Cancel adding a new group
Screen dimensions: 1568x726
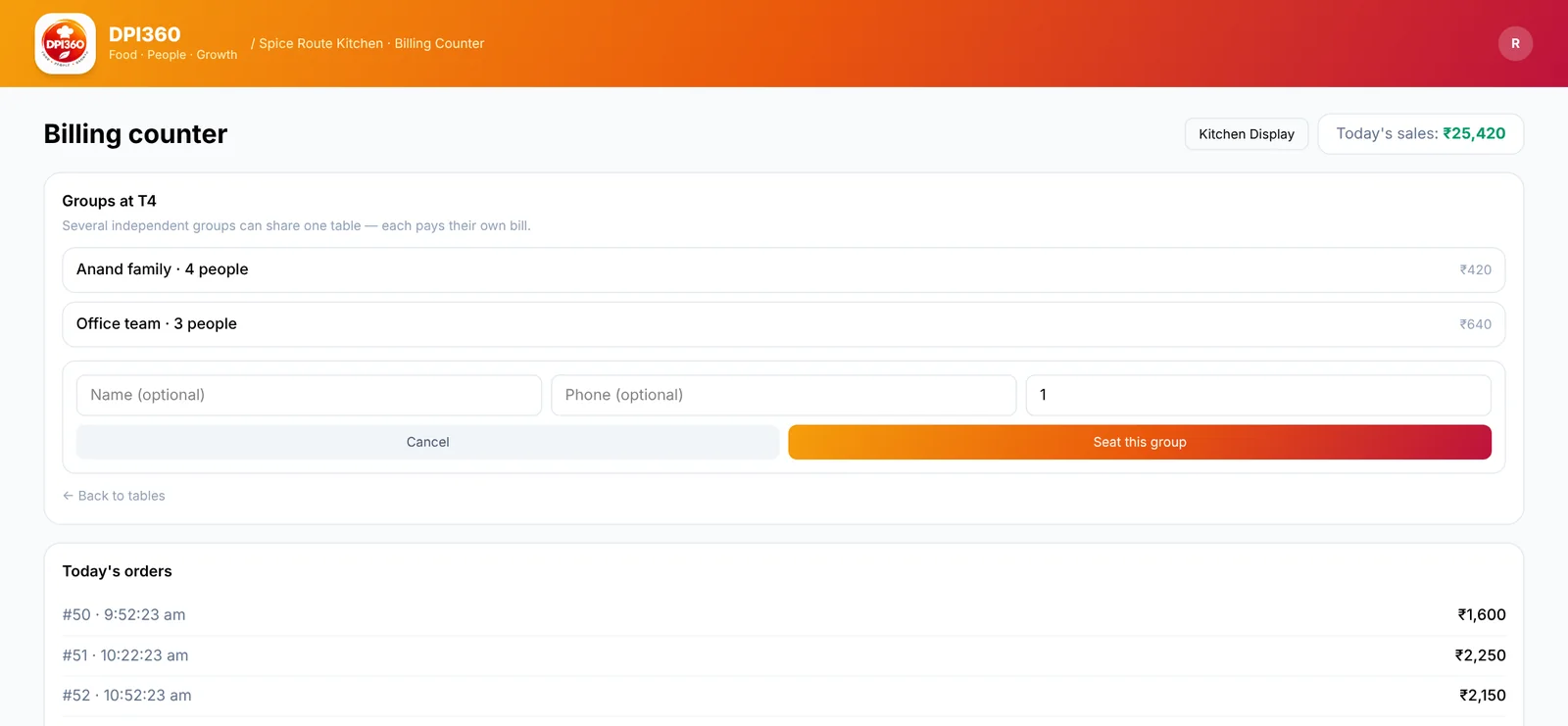428,442
